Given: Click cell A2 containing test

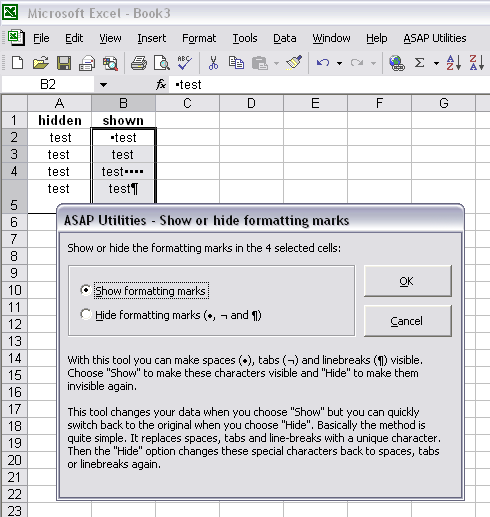Looking at the screenshot, I should (59, 137).
